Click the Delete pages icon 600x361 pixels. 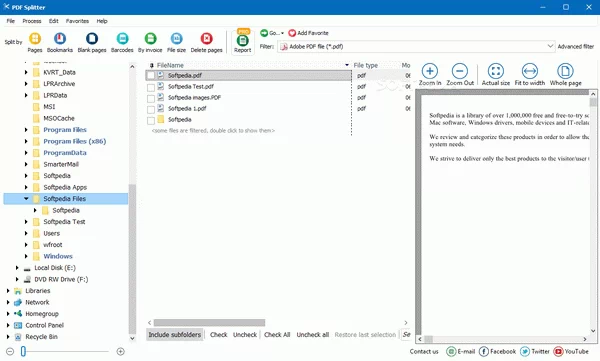[x=207, y=39]
